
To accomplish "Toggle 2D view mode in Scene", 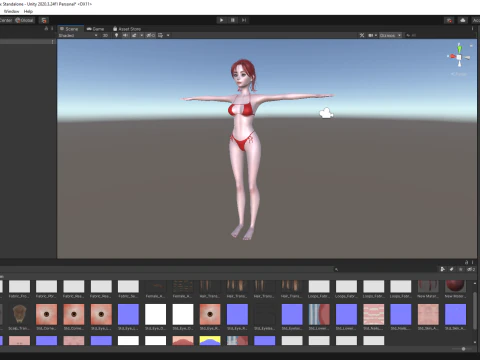I will 105,35.
